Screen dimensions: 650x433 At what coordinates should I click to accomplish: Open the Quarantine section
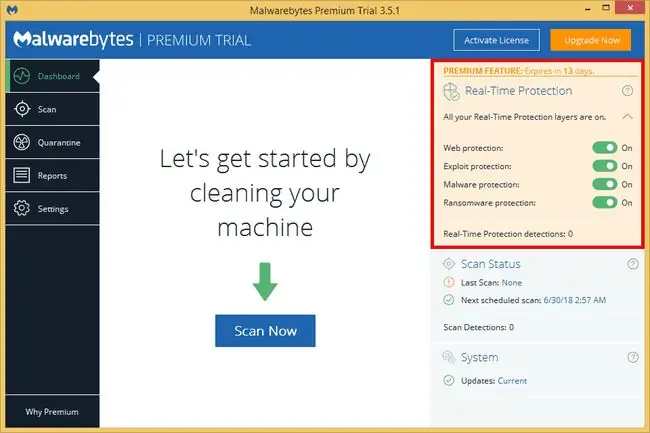(x=53, y=142)
